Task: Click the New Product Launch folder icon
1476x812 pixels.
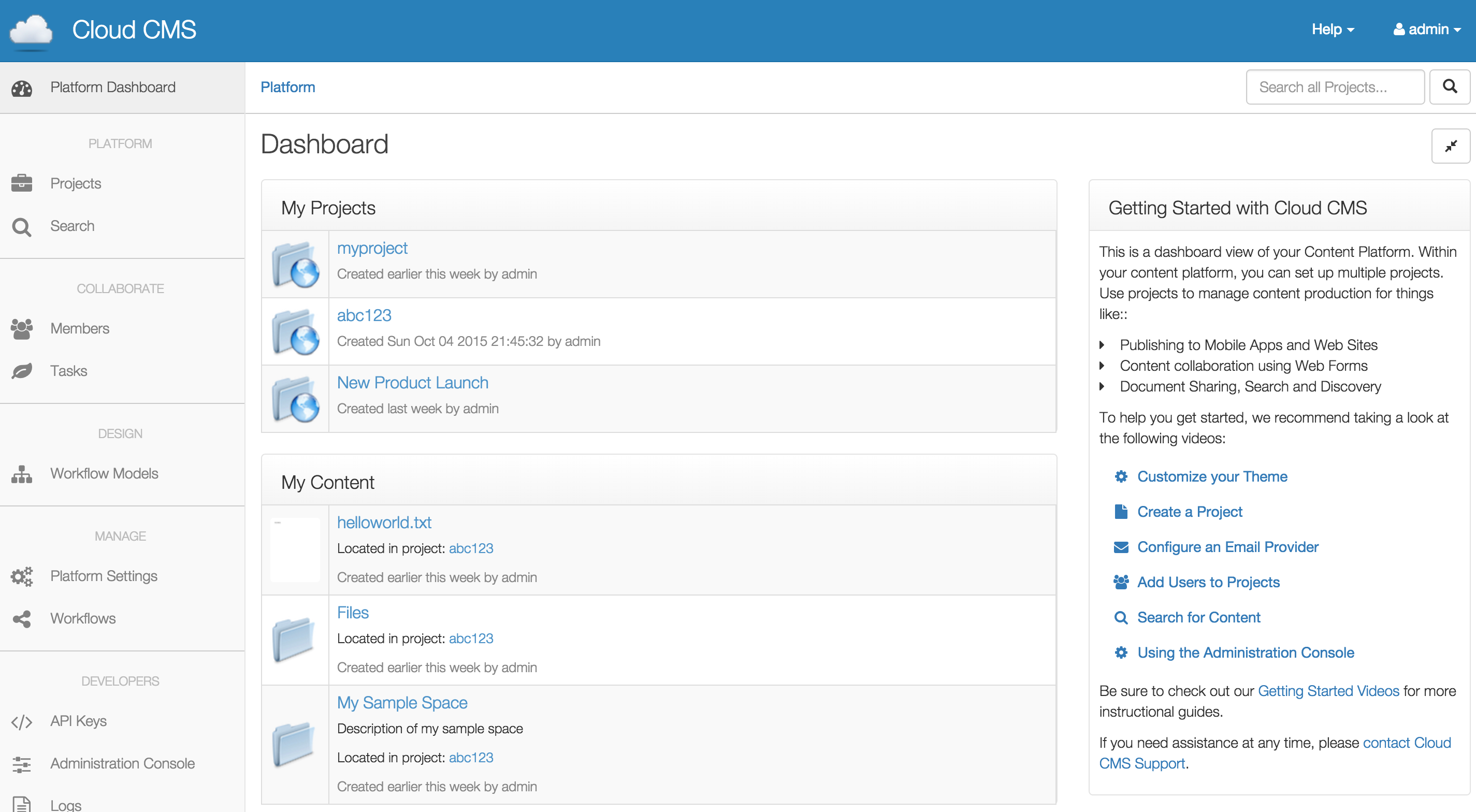Action: 295,399
